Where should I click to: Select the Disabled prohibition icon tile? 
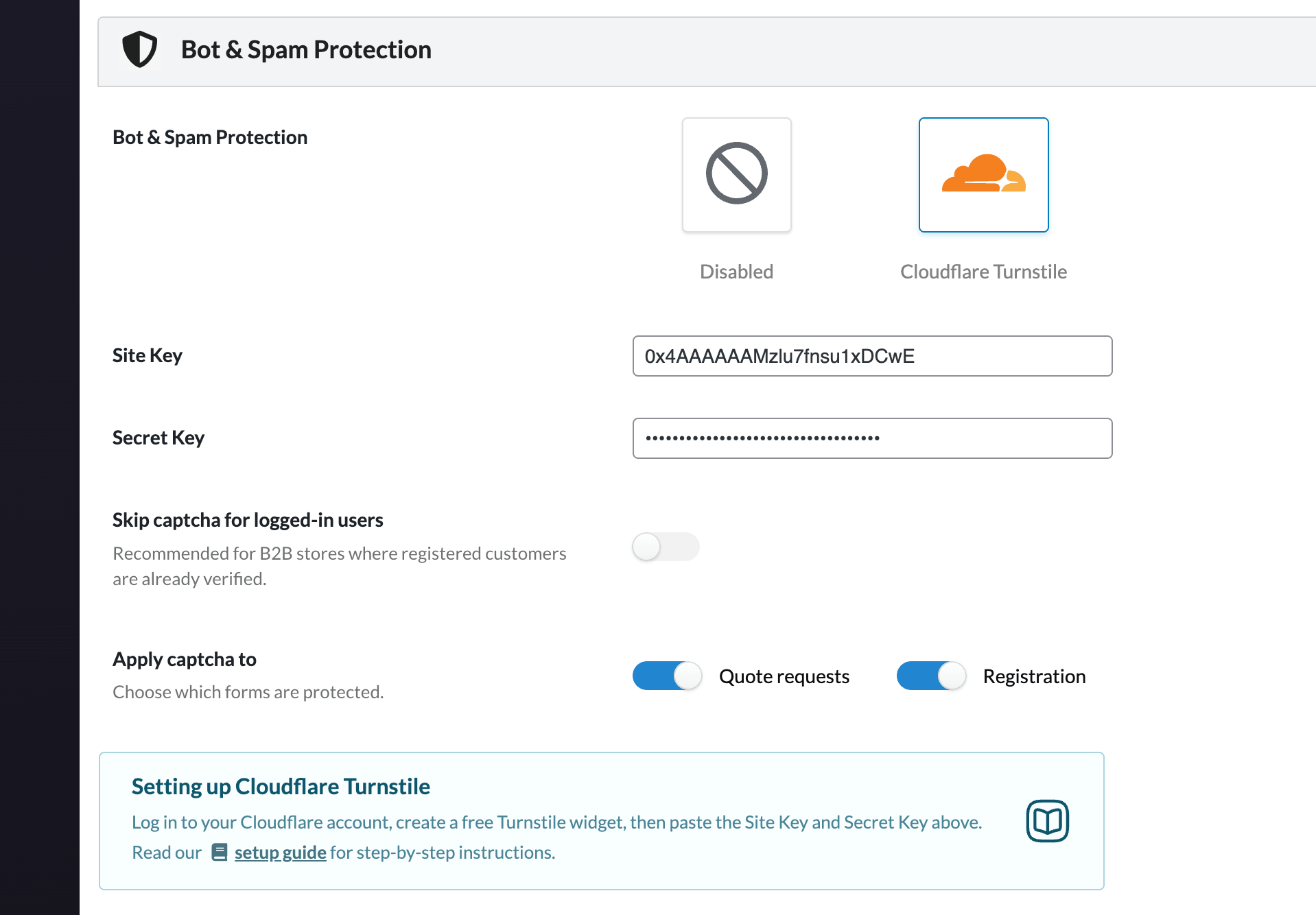(x=736, y=175)
